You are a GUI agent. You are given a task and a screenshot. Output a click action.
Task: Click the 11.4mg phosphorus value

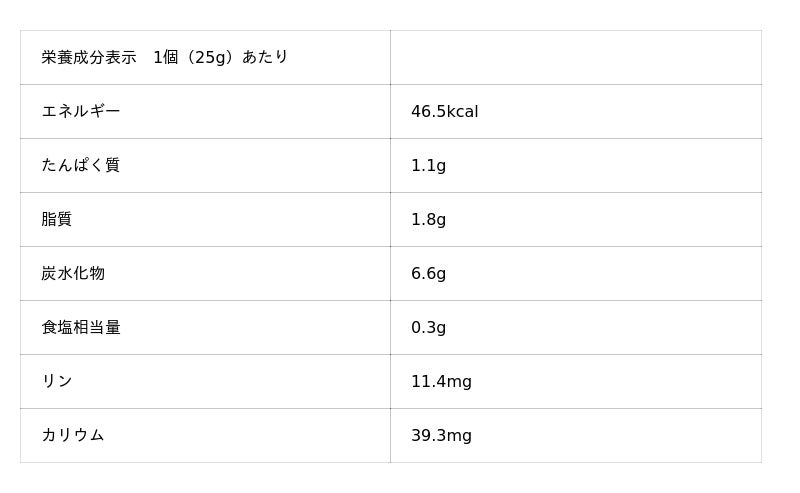(441, 381)
